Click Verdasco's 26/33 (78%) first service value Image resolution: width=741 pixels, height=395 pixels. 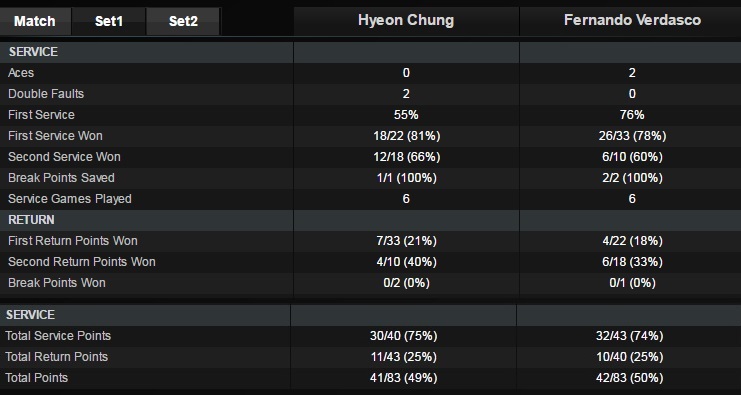point(632,136)
